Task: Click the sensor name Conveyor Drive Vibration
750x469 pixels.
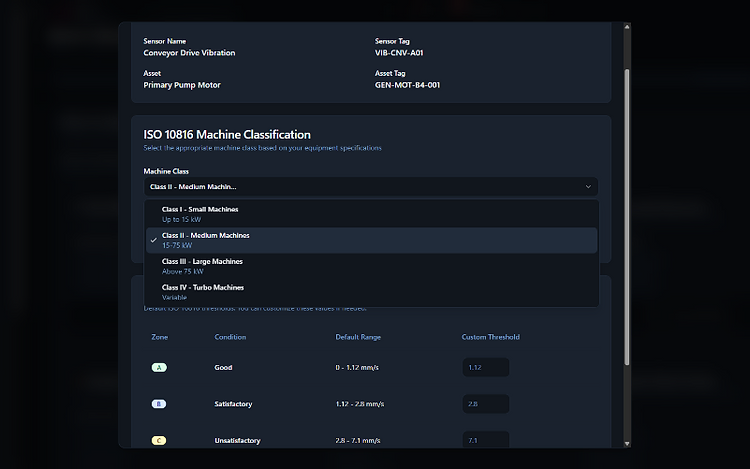Action: tap(189, 53)
